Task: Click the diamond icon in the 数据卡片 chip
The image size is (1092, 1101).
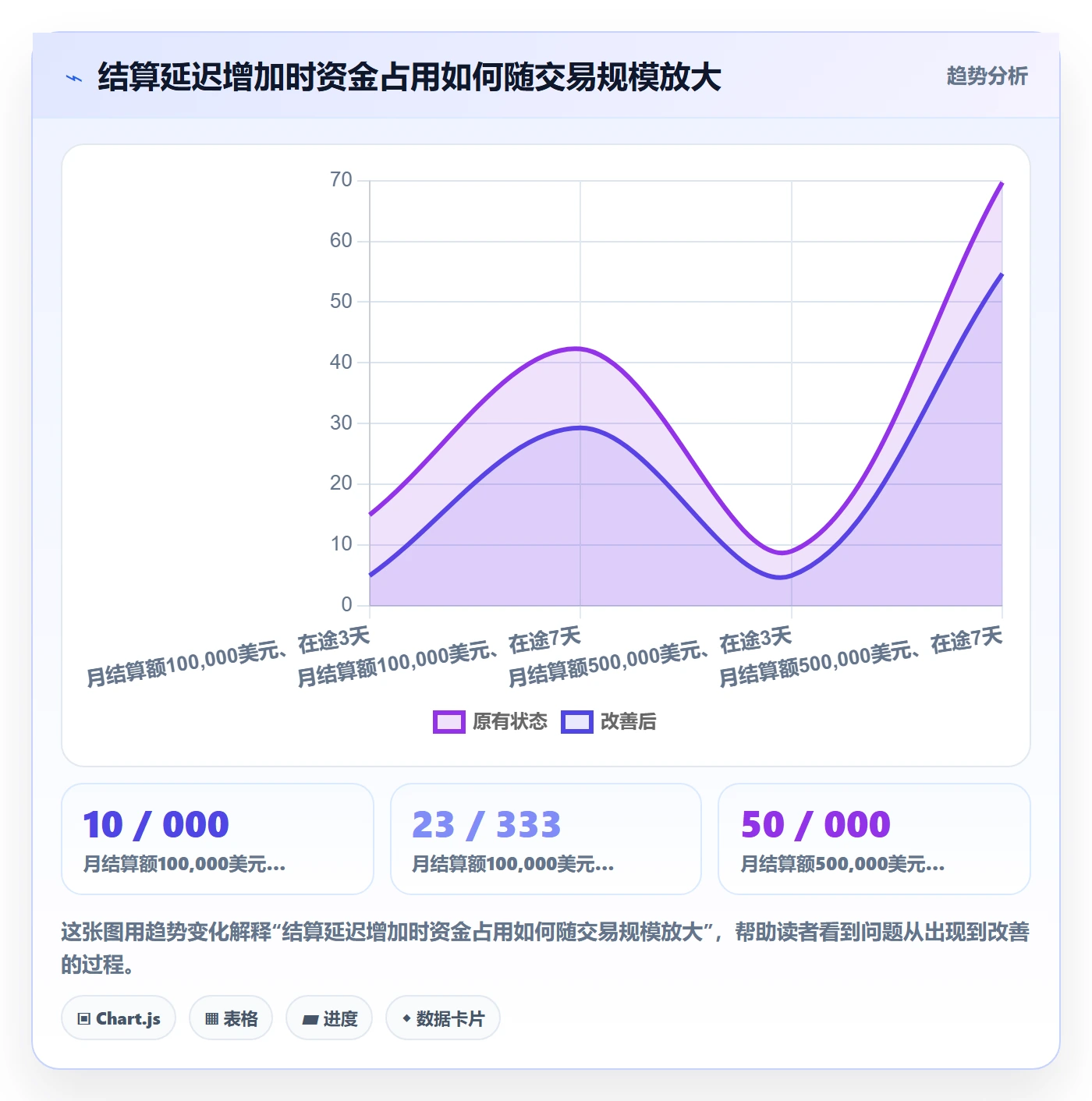Action: click(406, 1018)
